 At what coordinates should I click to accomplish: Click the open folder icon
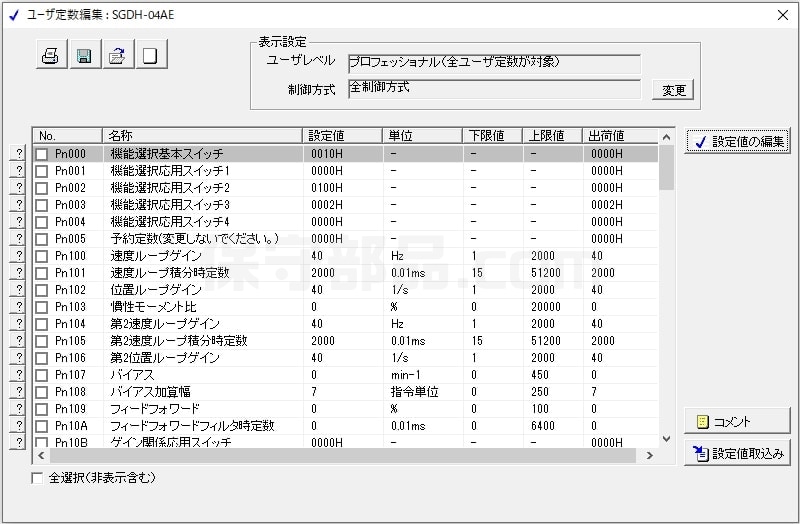117,56
